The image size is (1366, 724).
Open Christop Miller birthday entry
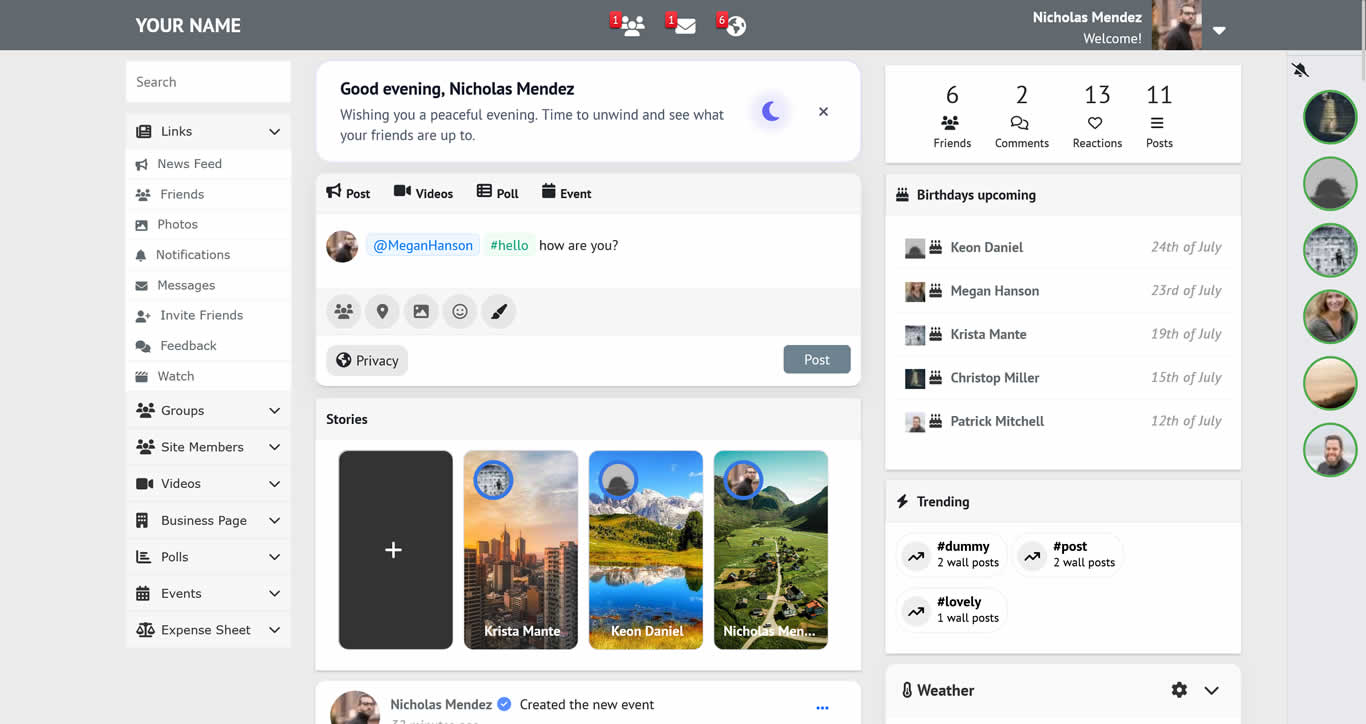point(1063,378)
